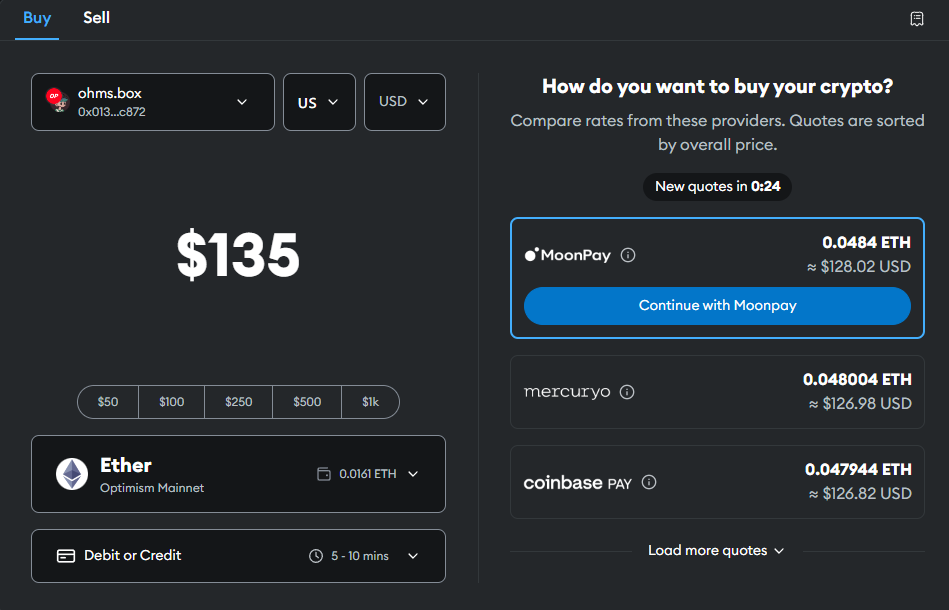Click the Mercuryo info icon
This screenshot has width=949, height=610.
[627, 392]
